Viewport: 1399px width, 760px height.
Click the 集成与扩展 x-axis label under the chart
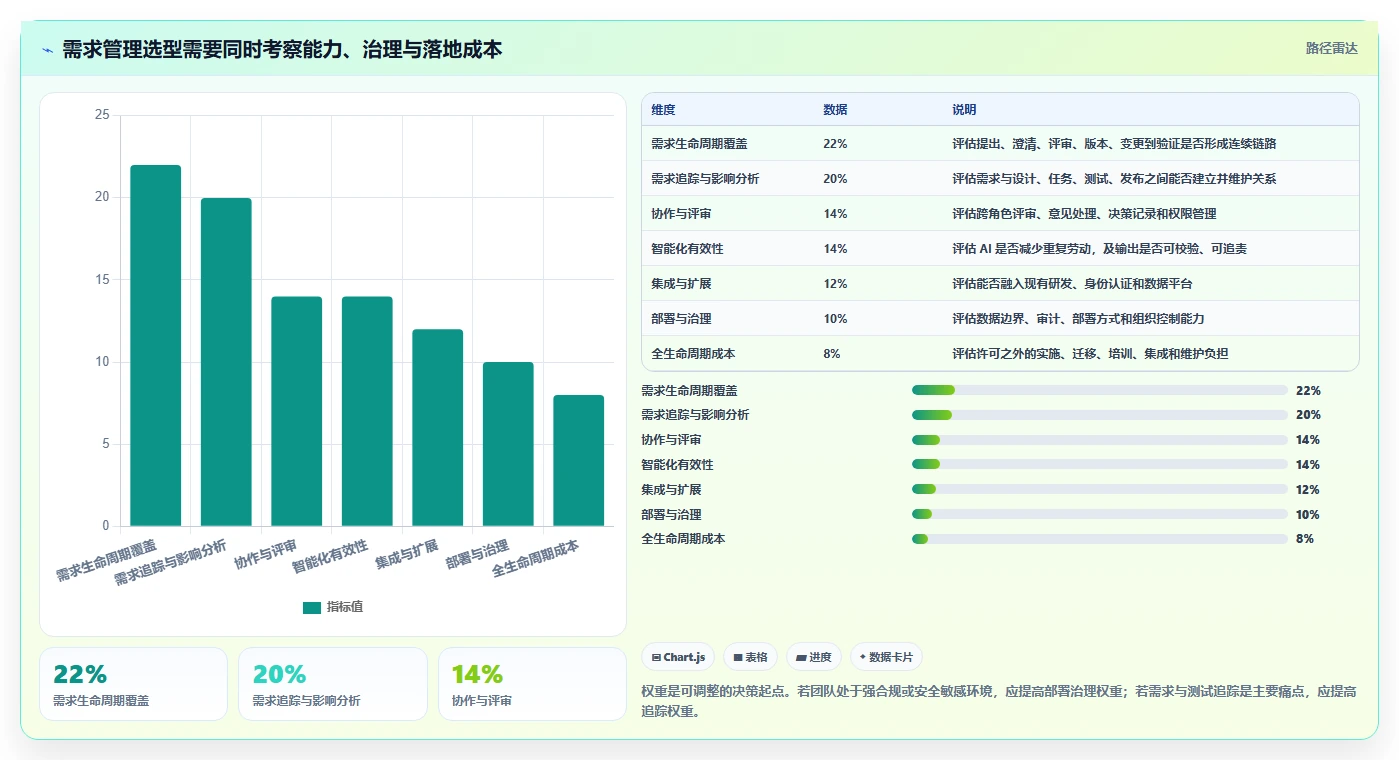[x=407, y=554]
